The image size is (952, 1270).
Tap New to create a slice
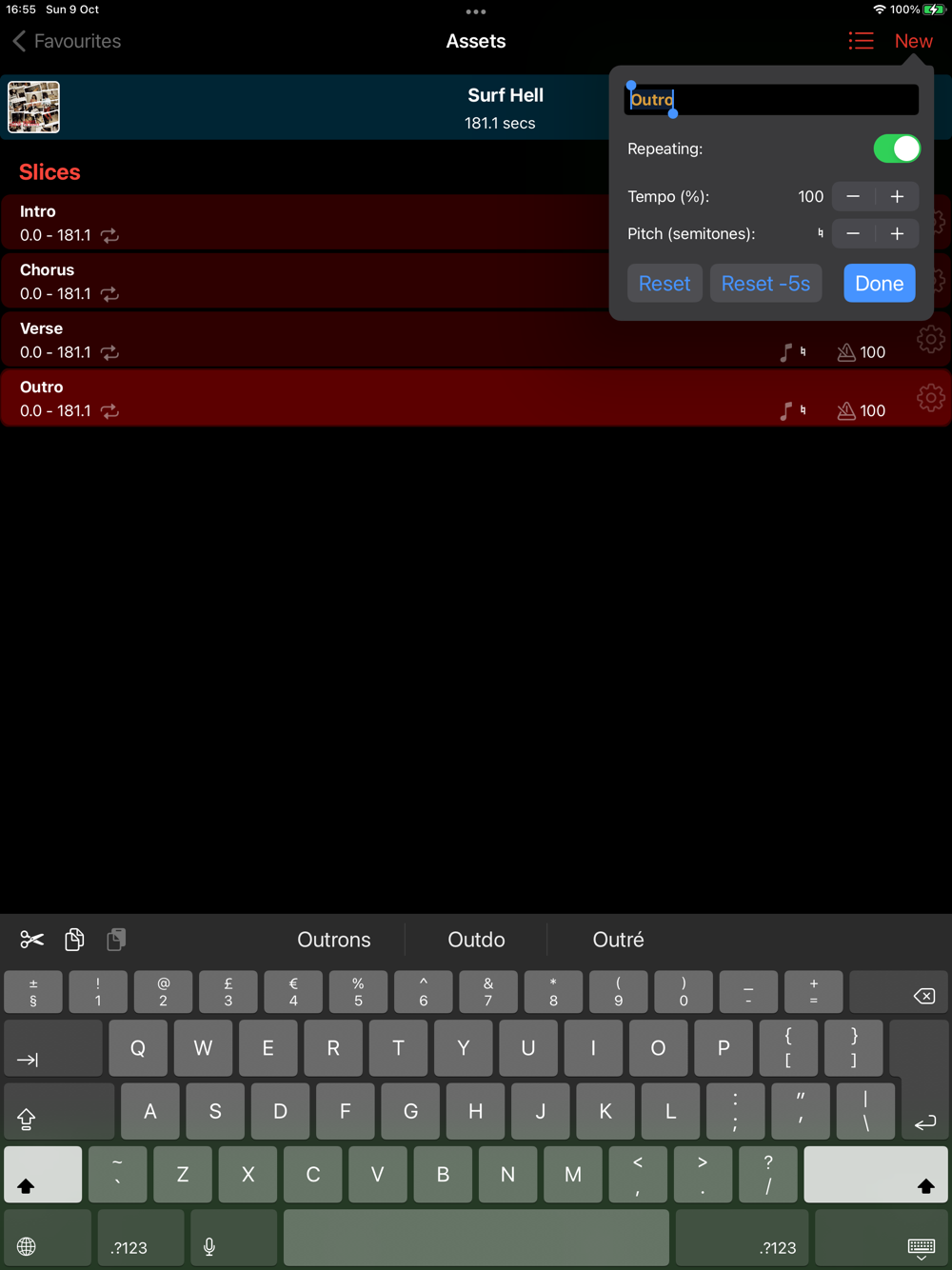913,41
